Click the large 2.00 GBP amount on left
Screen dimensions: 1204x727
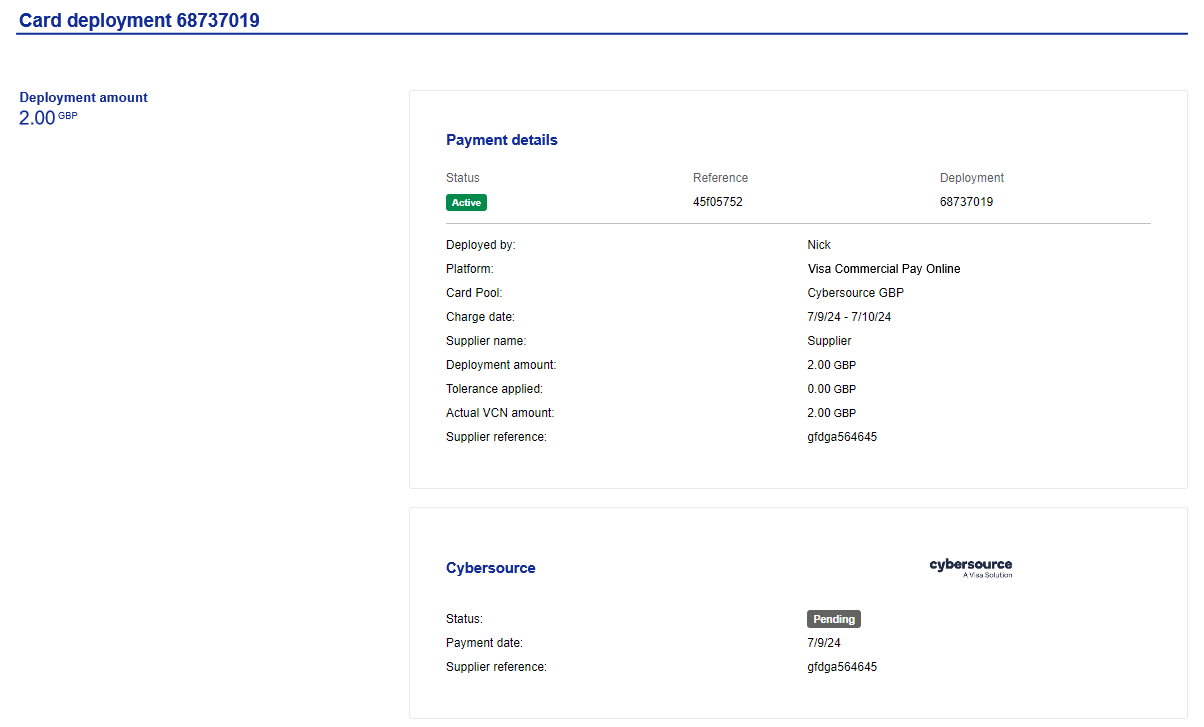[48, 118]
